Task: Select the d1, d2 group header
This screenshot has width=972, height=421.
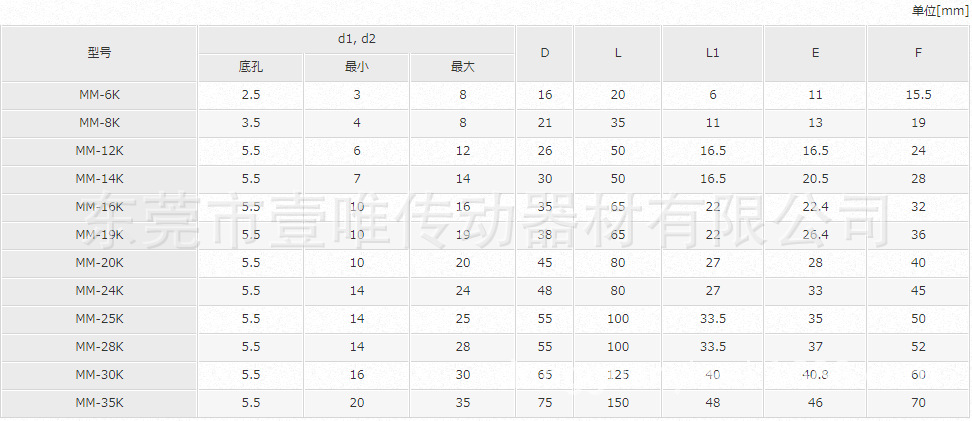Action: click(356, 39)
